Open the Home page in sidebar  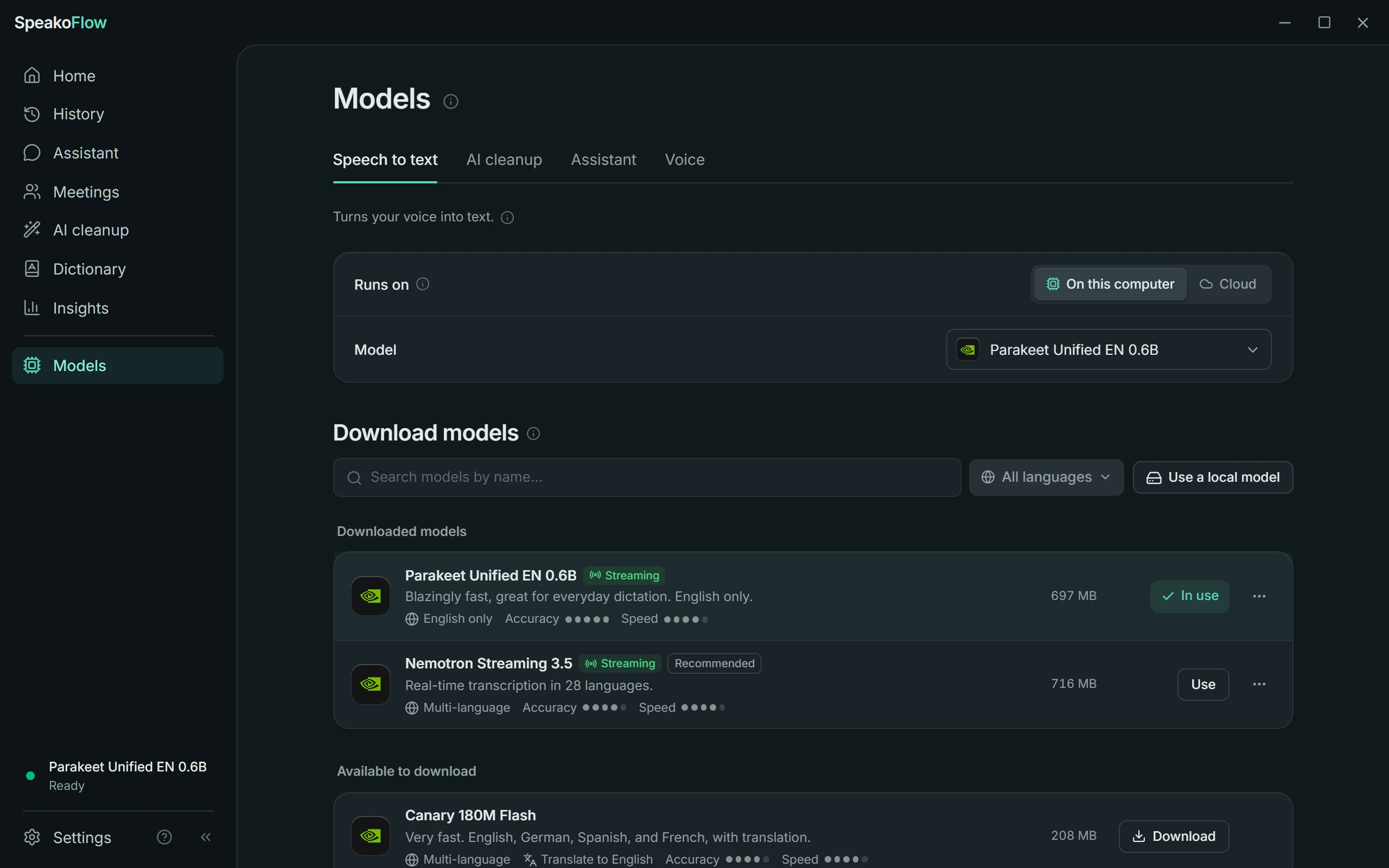point(117,76)
